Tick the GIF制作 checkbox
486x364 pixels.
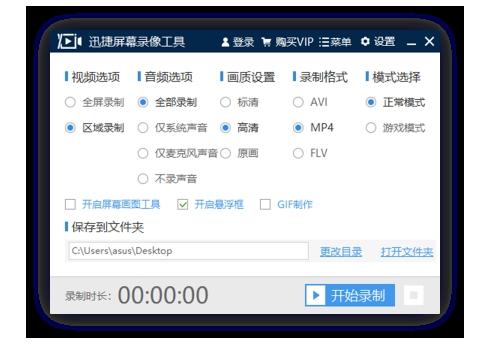pos(265,204)
